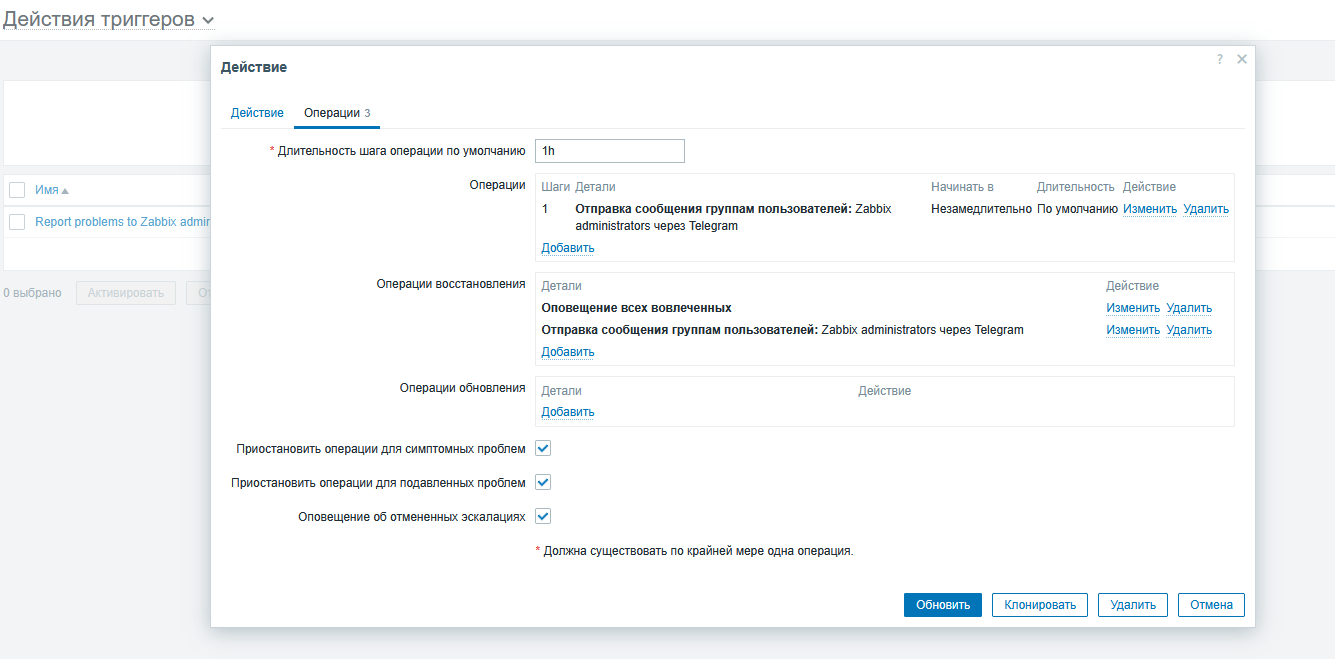Click the Клонировать button
Viewport: 1335px width, 659px height.
(1040, 605)
